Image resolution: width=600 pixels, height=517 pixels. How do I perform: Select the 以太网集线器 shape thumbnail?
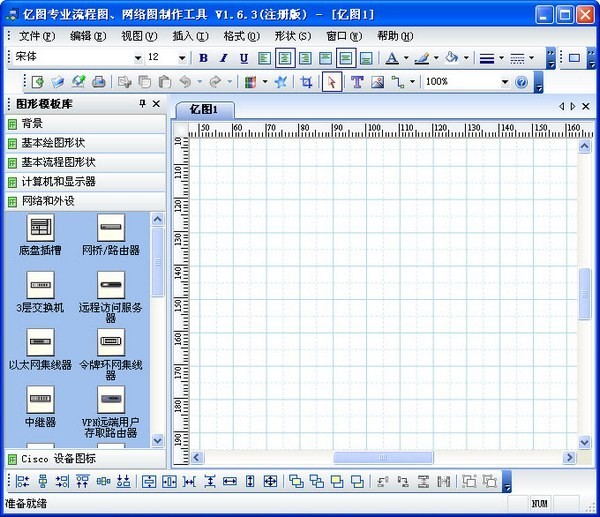(x=40, y=342)
